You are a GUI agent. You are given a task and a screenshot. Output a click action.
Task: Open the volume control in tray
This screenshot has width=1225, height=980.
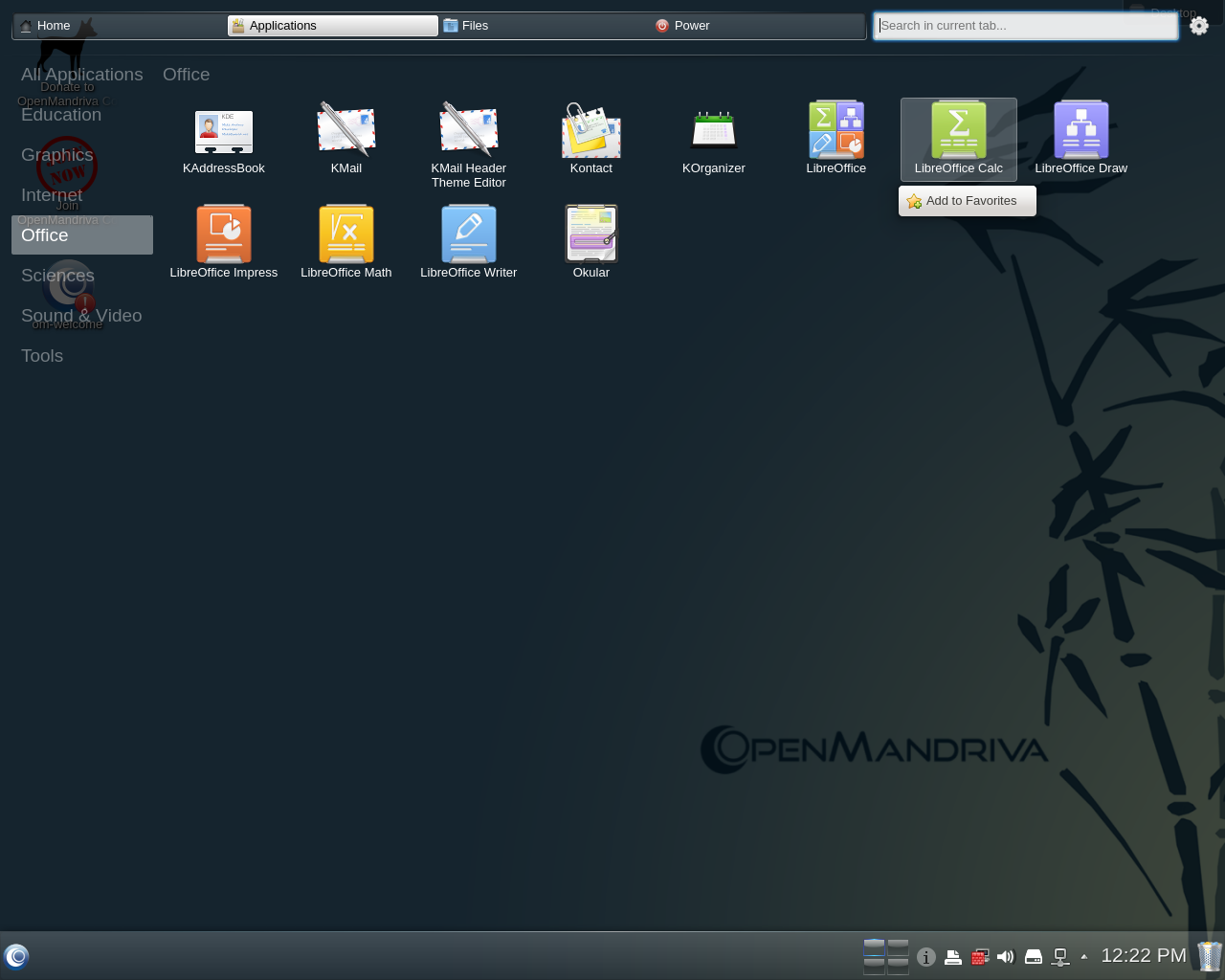click(x=1005, y=956)
